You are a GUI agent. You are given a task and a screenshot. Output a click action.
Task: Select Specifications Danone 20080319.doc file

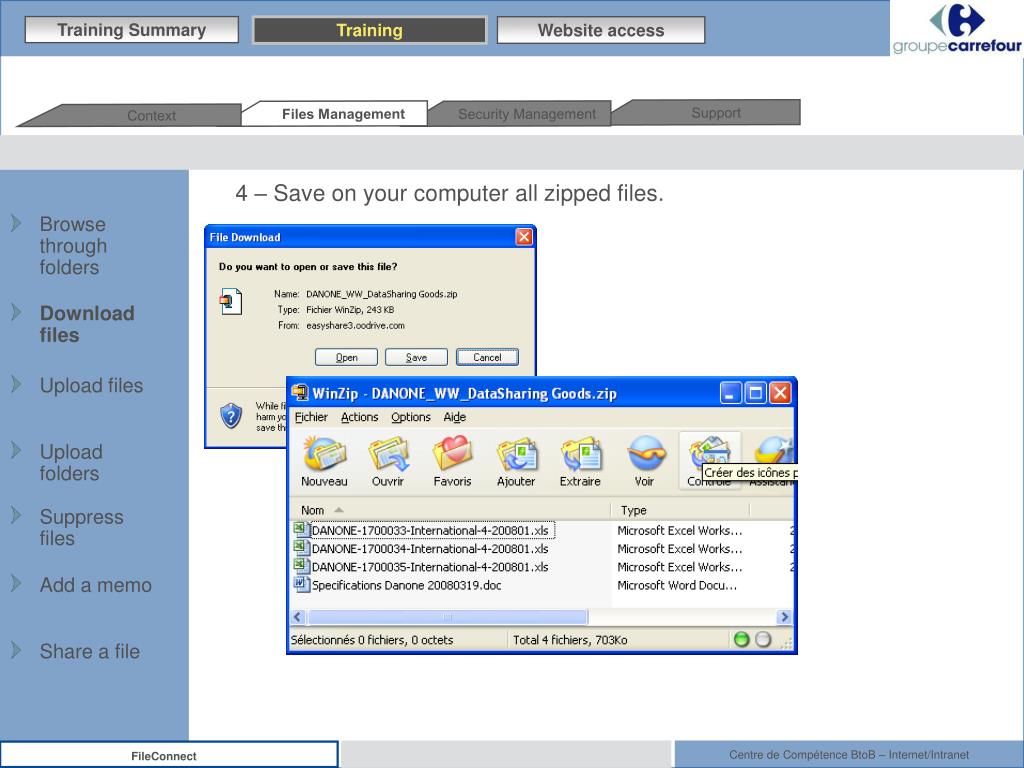point(406,585)
